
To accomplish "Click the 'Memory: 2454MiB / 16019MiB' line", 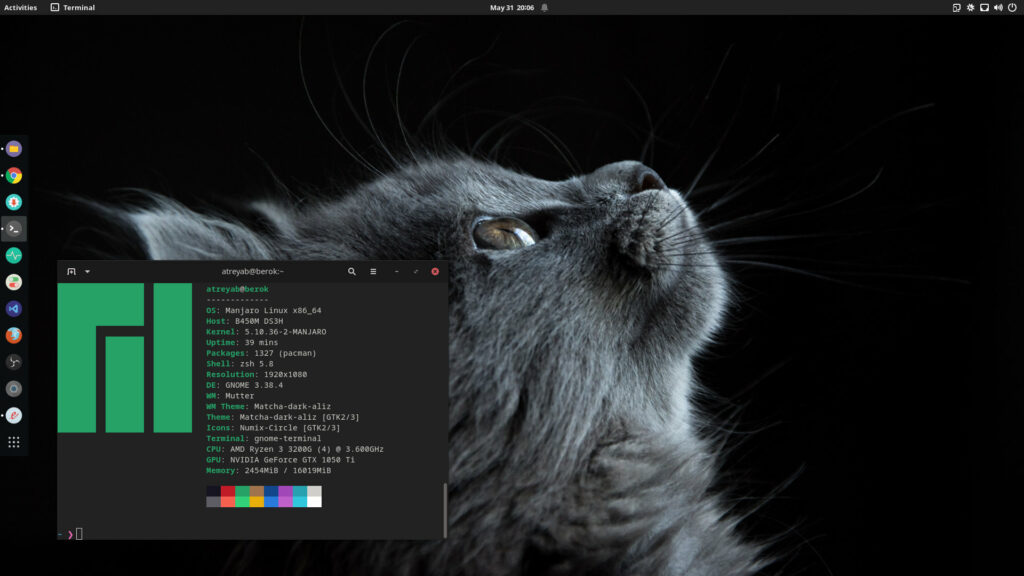I will [268, 471].
